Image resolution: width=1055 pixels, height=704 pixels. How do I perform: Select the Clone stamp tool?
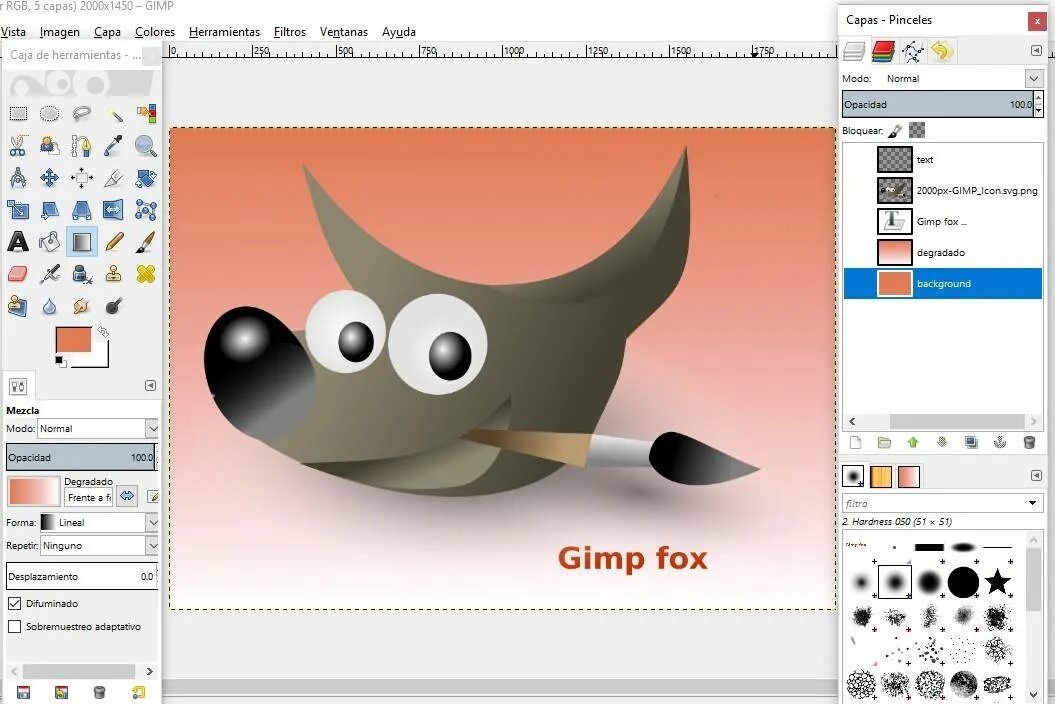click(x=114, y=274)
